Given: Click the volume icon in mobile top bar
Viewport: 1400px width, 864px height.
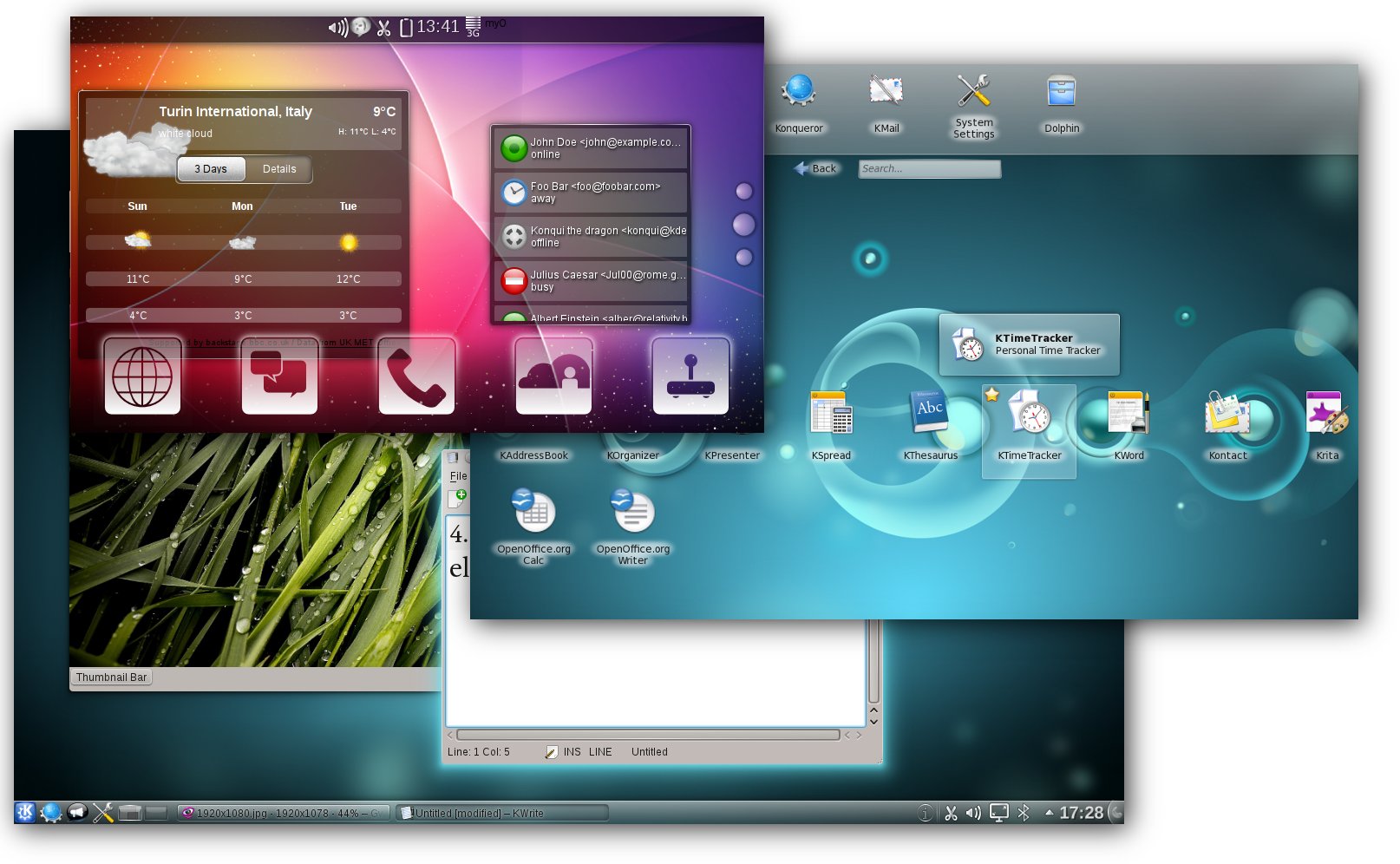Looking at the screenshot, I should 337,28.
